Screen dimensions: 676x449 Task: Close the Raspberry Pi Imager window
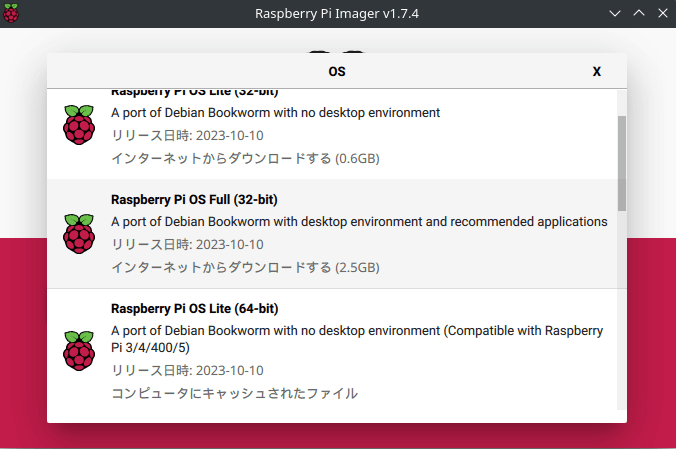pyautogui.click(x=663, y=13)
